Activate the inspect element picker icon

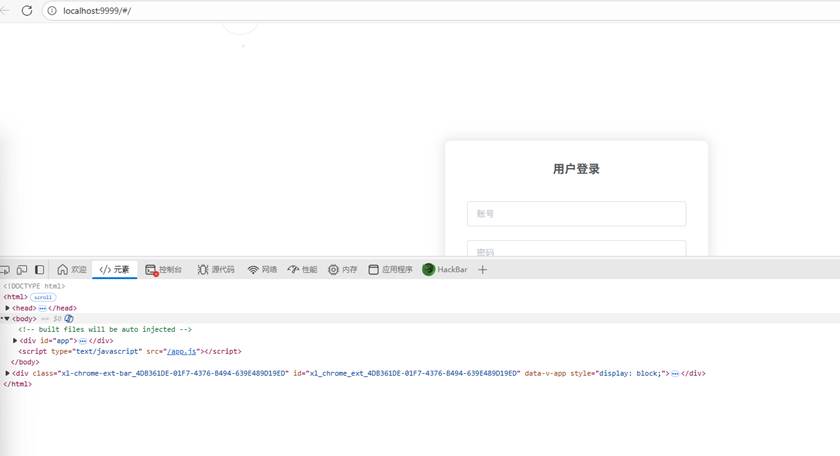coord(5,270)
